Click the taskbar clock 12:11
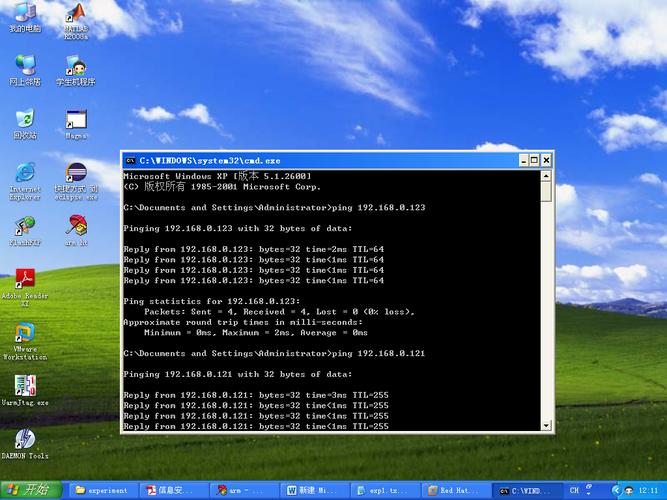Image resolution: width=667 pixels, height=500 pixels. tap(648, 490)
